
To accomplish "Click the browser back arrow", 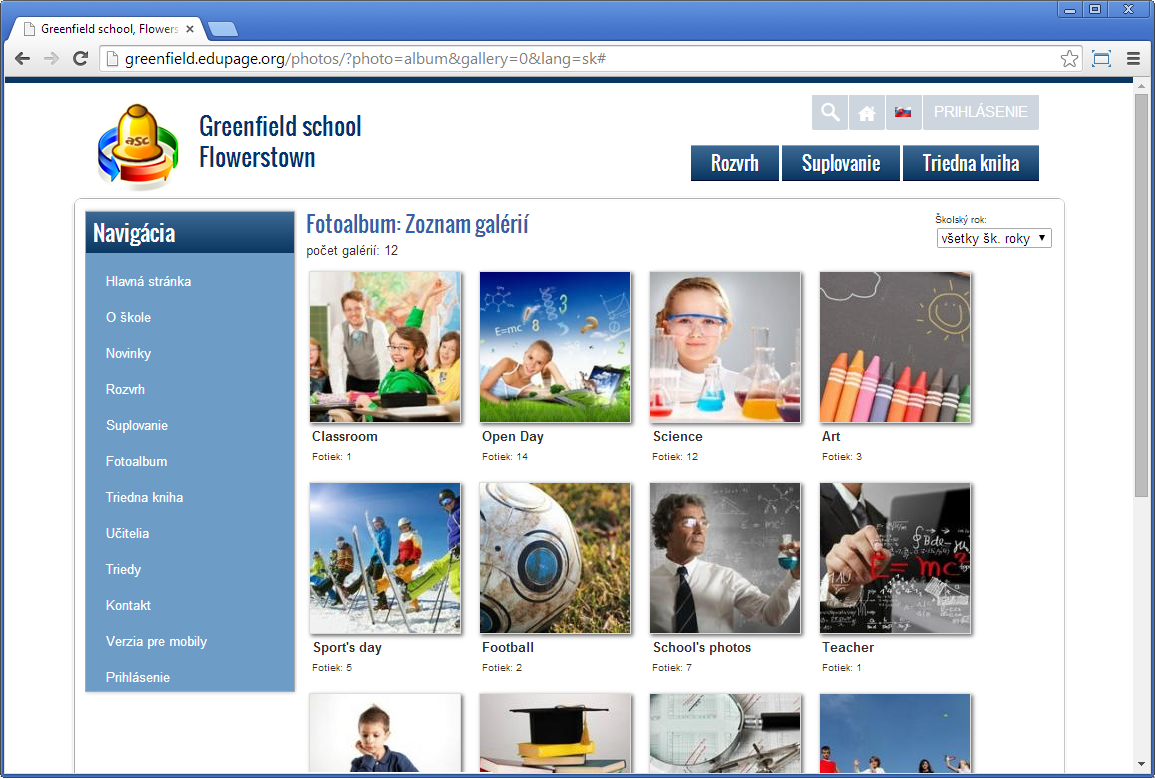I will 23,59.
